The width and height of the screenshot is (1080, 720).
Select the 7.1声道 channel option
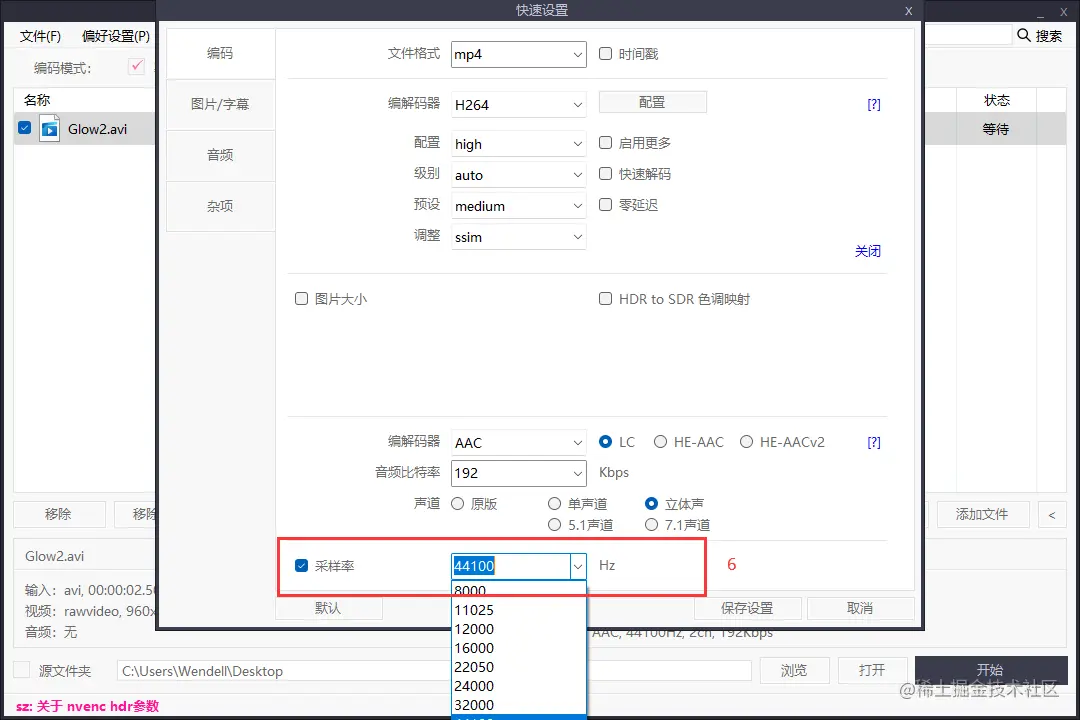(651, 525)
